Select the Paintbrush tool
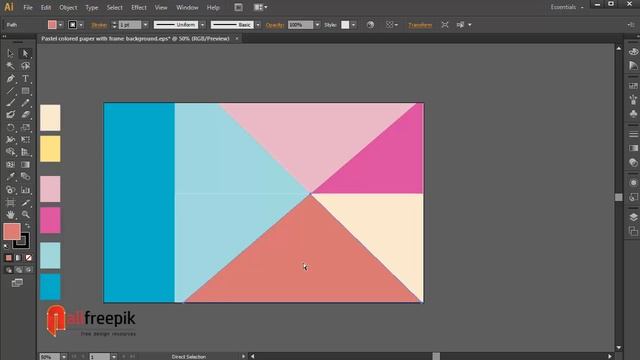This screenshot has width=640, height=360. coord(11,103)
